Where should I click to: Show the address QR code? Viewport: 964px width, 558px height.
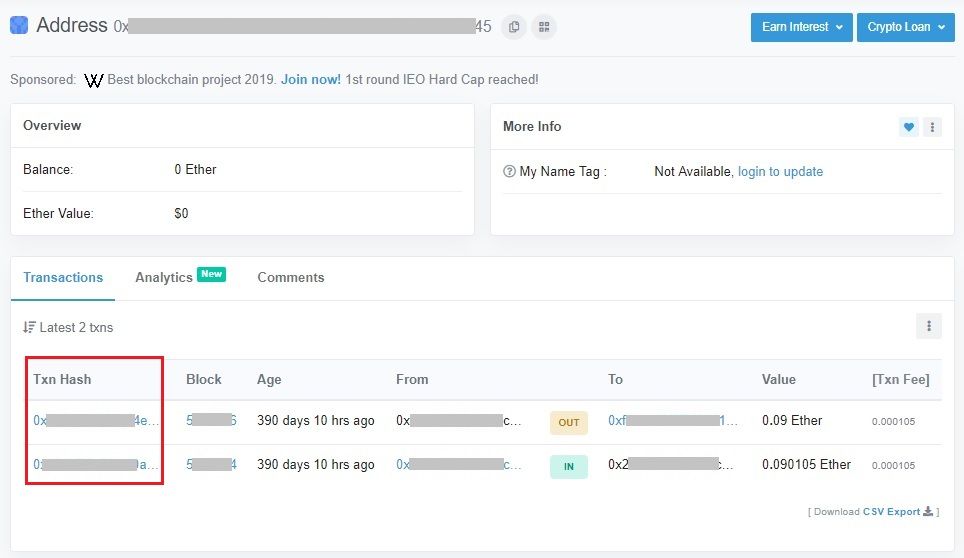point(544,27)
